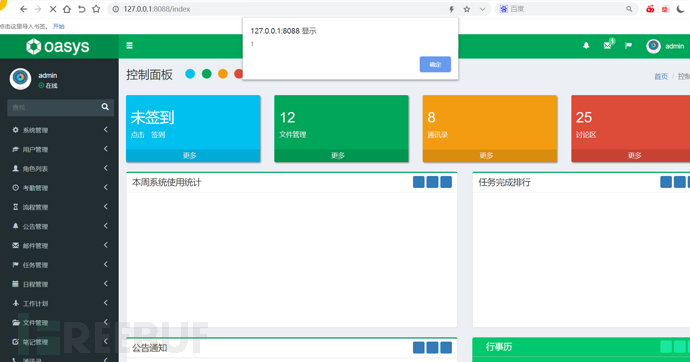Stop page loading with the X icon
The image size is (690, 362).
tap(52, 9)
